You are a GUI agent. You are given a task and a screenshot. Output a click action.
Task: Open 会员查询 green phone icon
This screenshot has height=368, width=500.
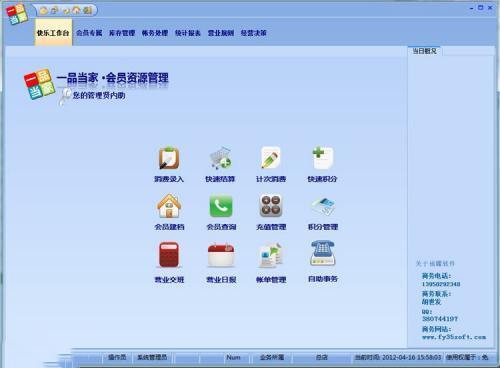[x=221, y=206]
